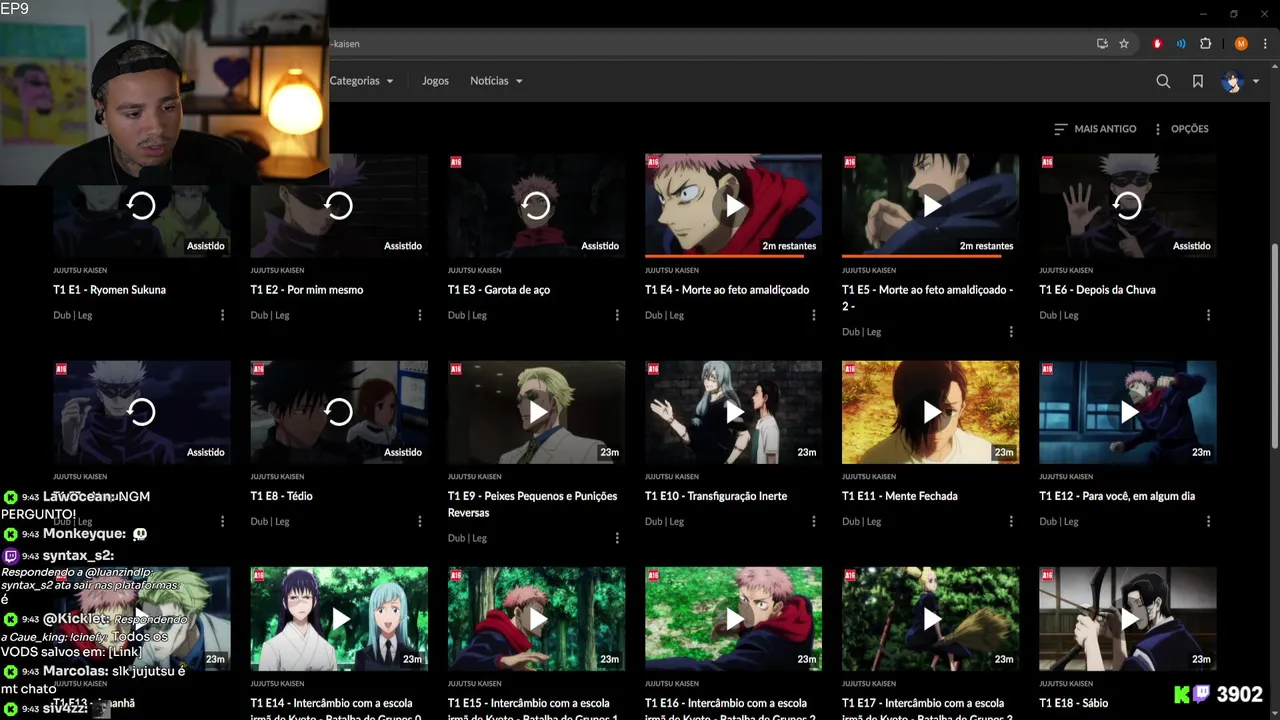Open the watchlist bookmark icon
Screen dimensions: 1280x720
click(x=1198, y=81)
